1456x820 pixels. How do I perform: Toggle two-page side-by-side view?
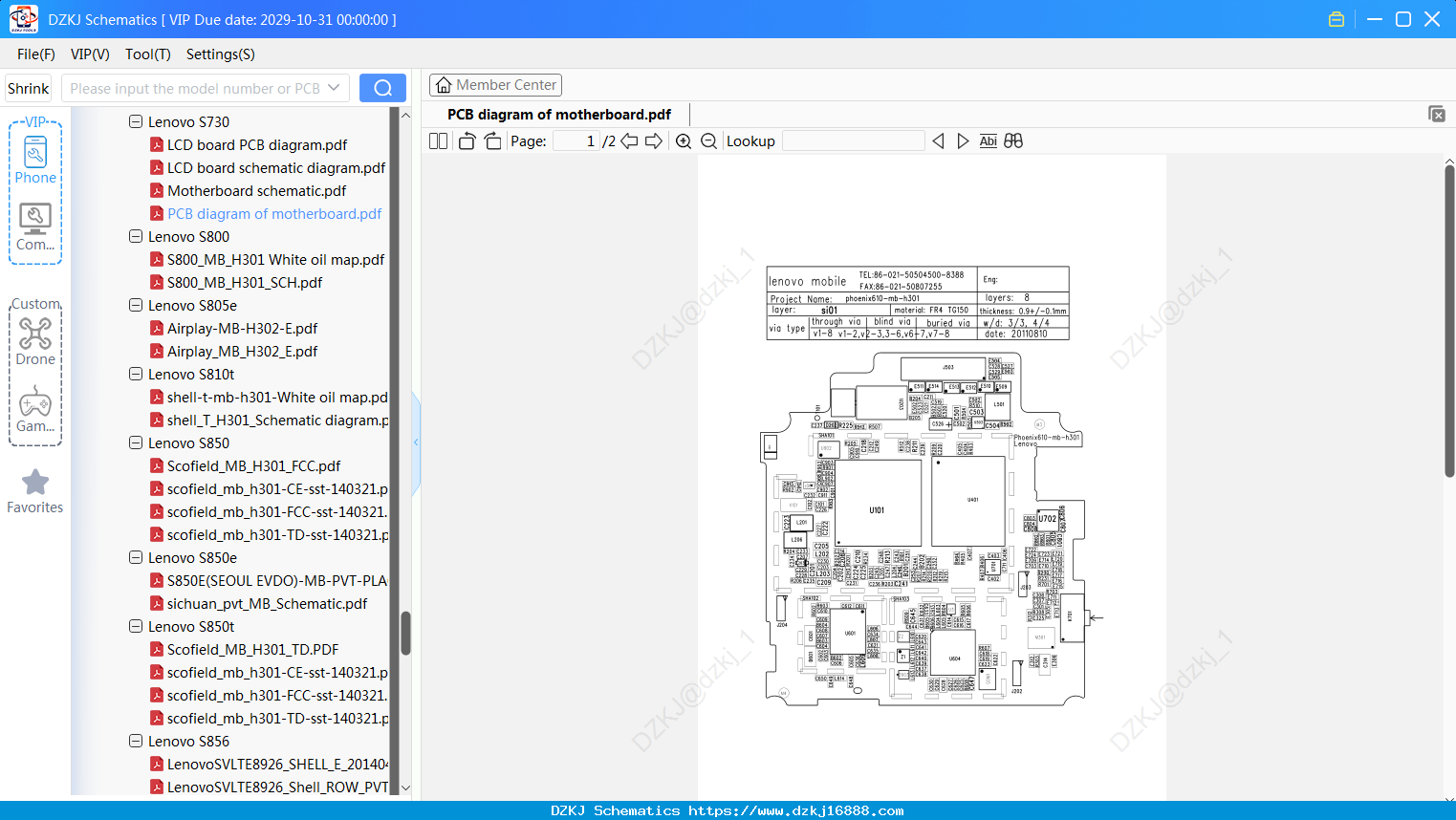(438, 141)
